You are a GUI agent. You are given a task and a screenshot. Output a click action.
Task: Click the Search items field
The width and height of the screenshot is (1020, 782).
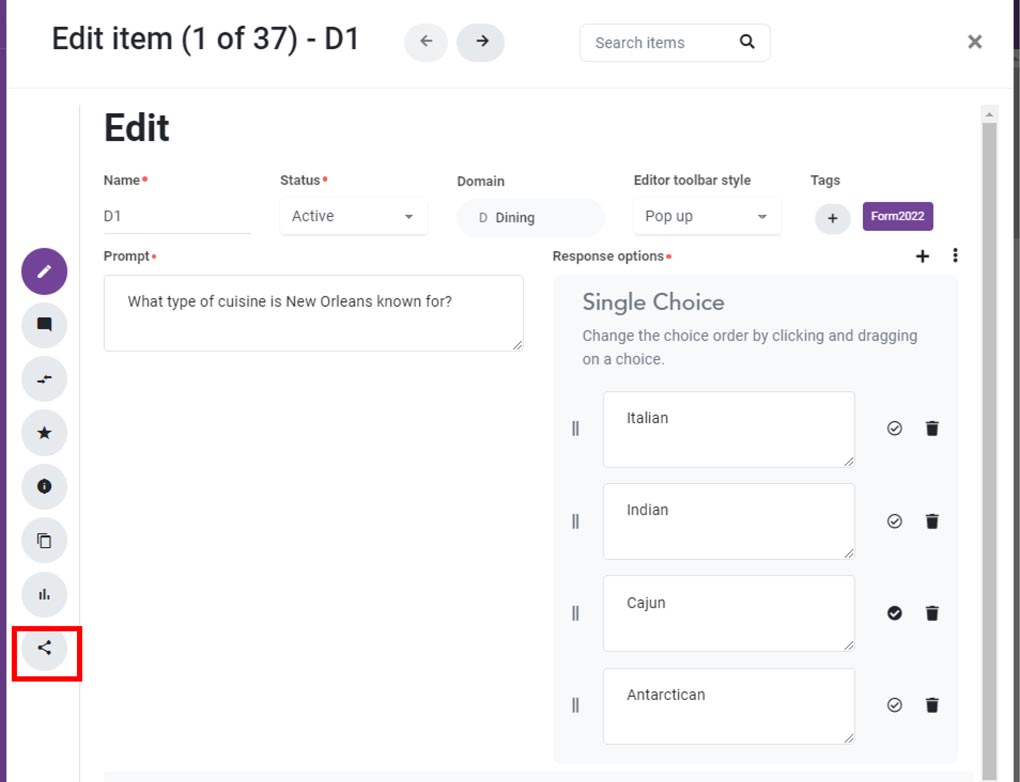click(x=660, y=43)
